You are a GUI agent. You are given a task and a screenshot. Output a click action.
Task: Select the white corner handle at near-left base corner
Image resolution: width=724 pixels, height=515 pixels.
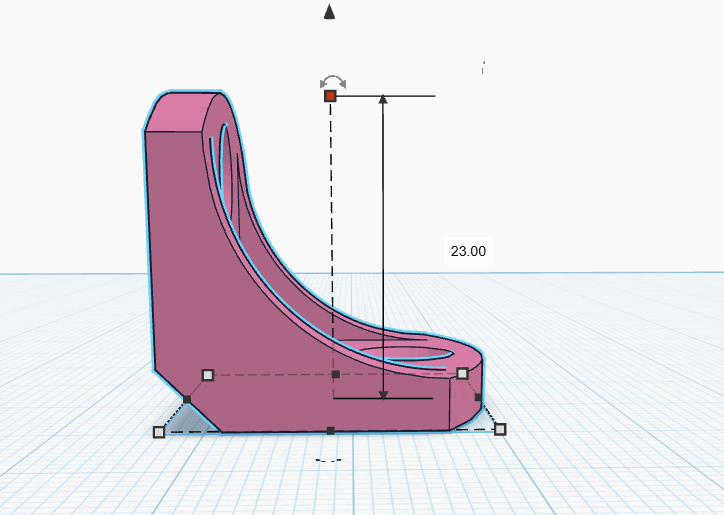[x=159, y=432]
